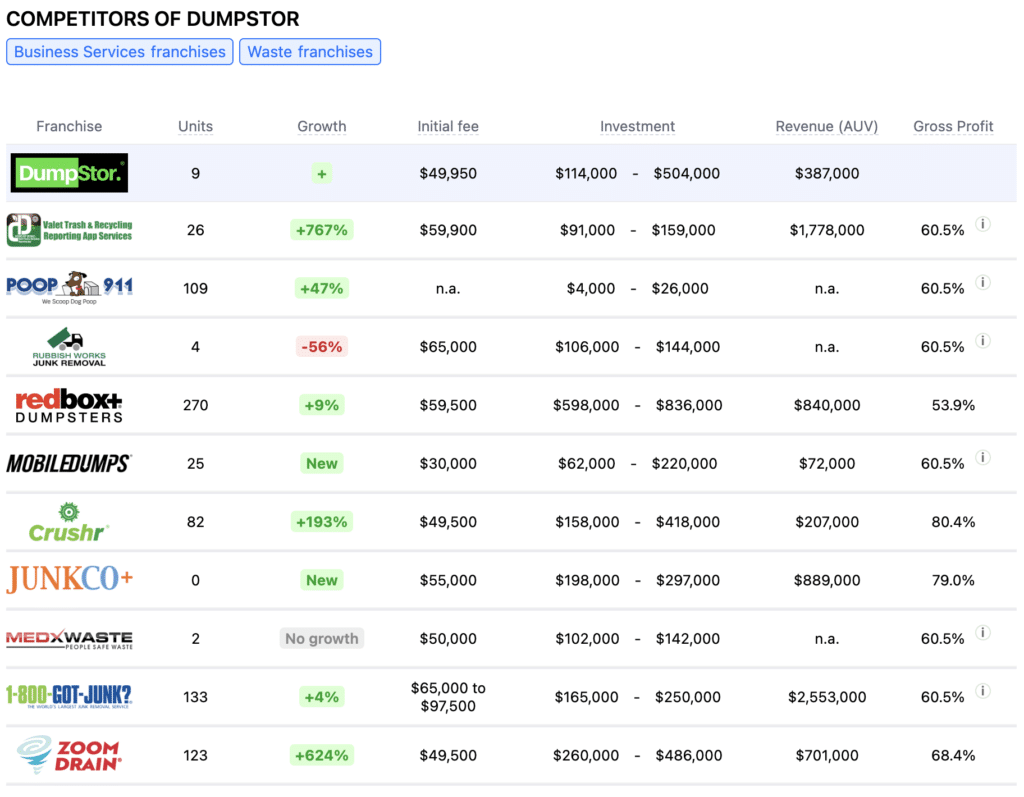
Task: Open the redbox+ Dumpsters logo
Action: pyautogui.click(x=69, y=405)
